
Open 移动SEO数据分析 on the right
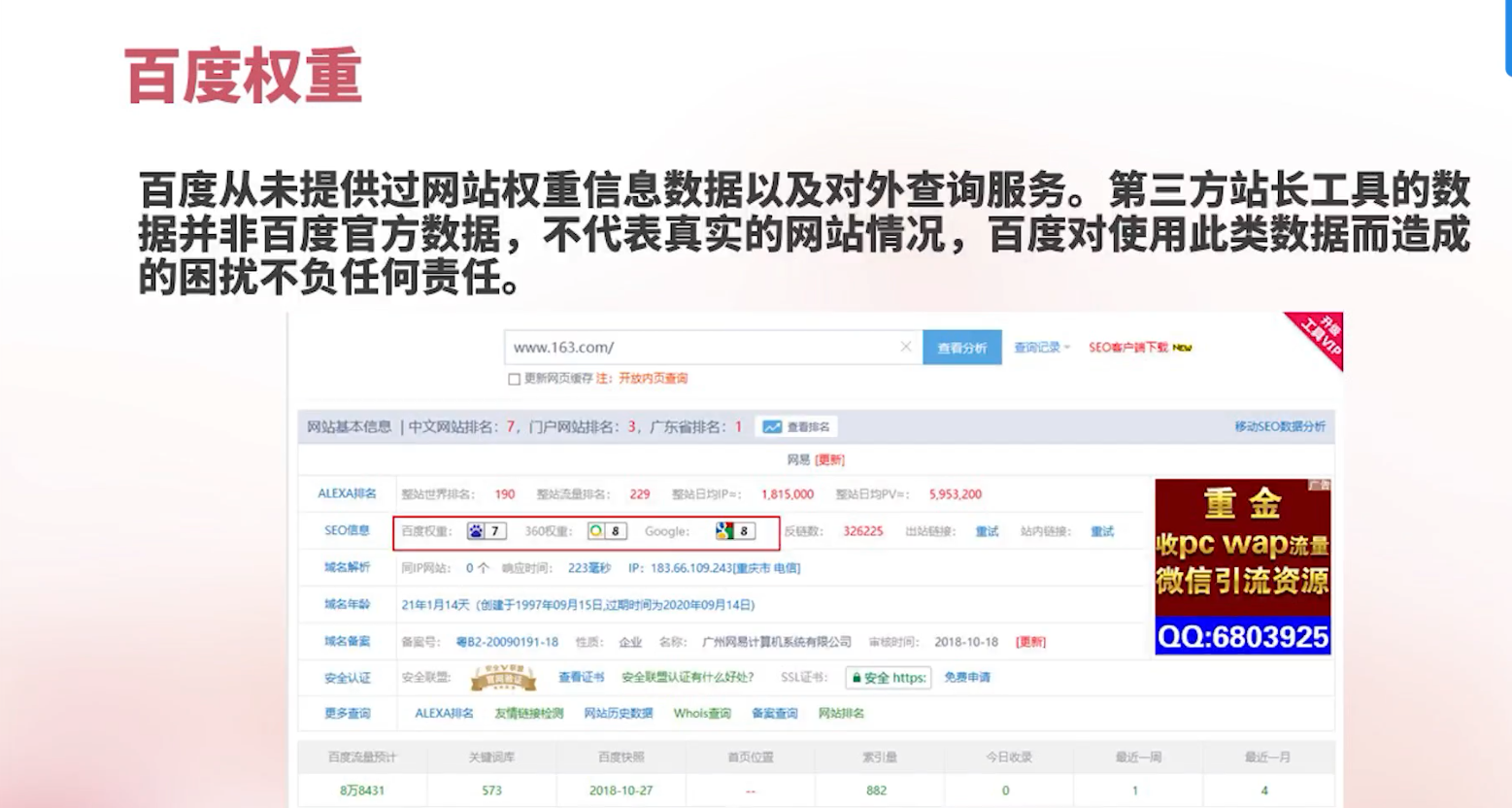click(1280, 425)
